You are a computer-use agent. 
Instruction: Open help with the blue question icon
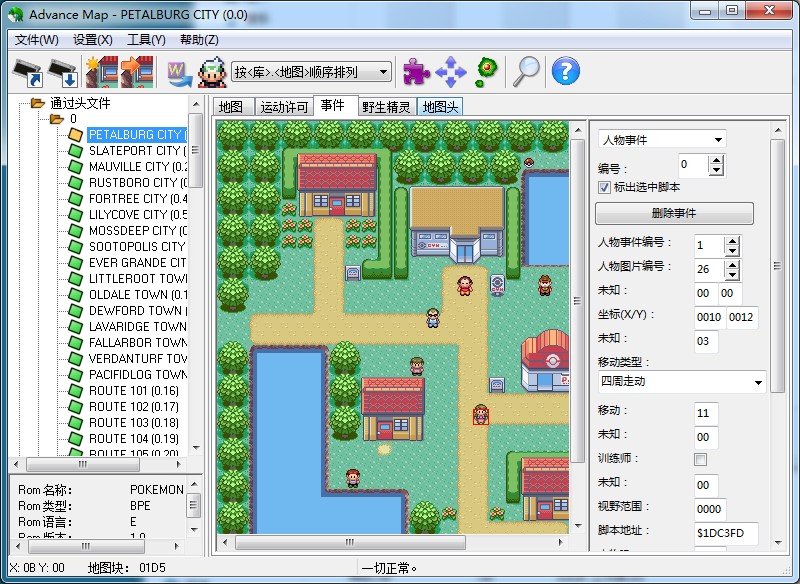(x=565, y=71)
